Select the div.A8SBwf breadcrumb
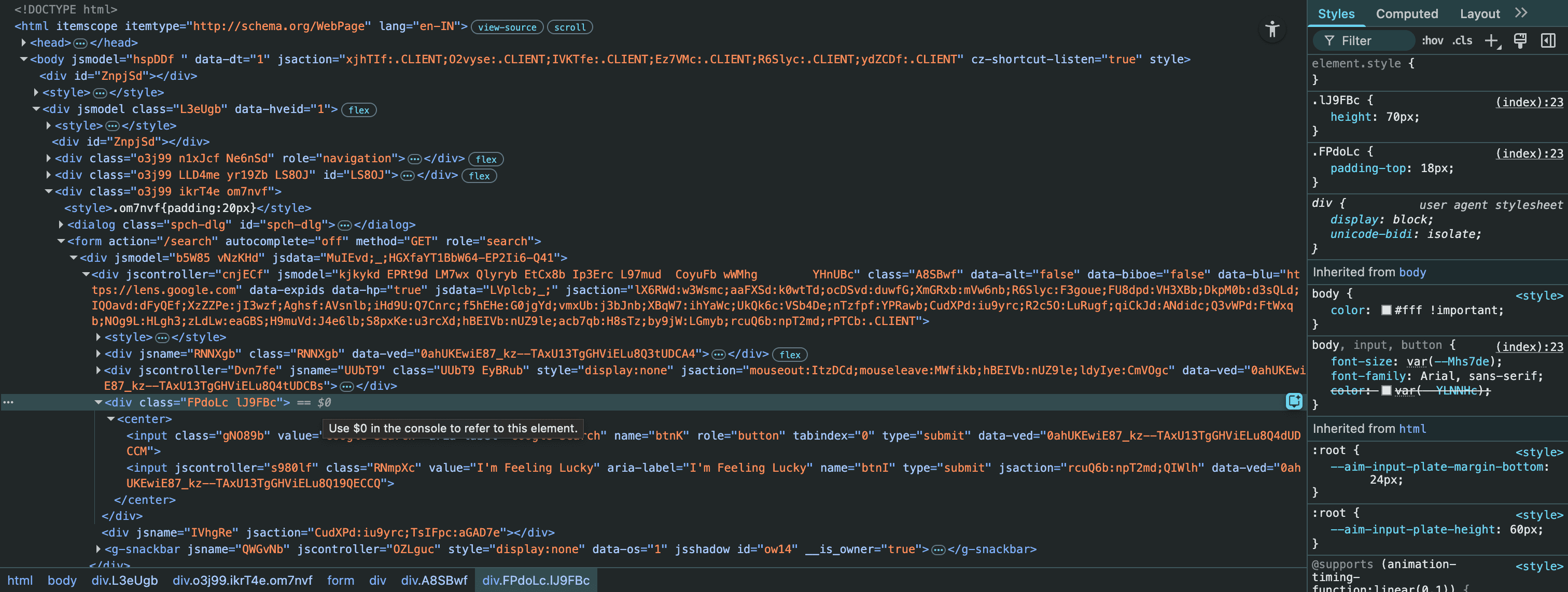The height and width of the screenshot is (592, 1568). pyautogui.click(x=434, y=581)
